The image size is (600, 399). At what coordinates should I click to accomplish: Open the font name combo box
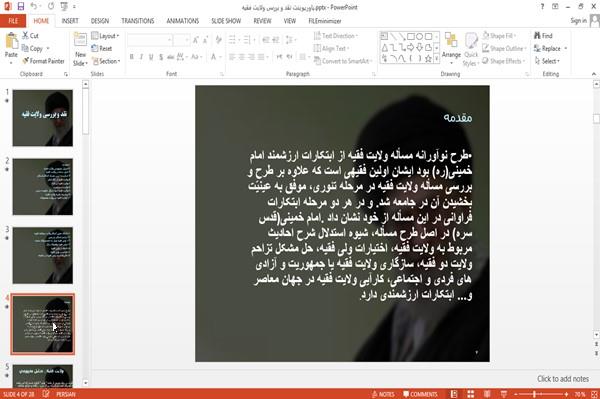point(150,40)
